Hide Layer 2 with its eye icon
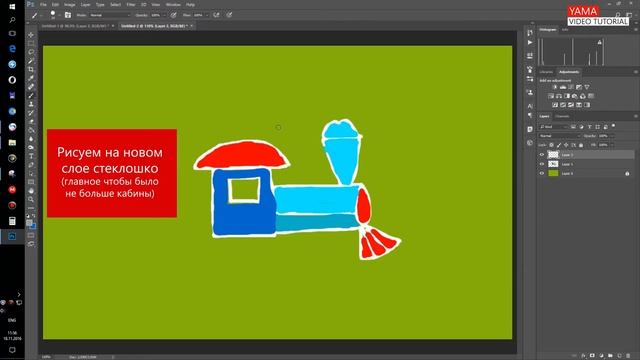This screenshot has height=360, width=640. [542, 155]
